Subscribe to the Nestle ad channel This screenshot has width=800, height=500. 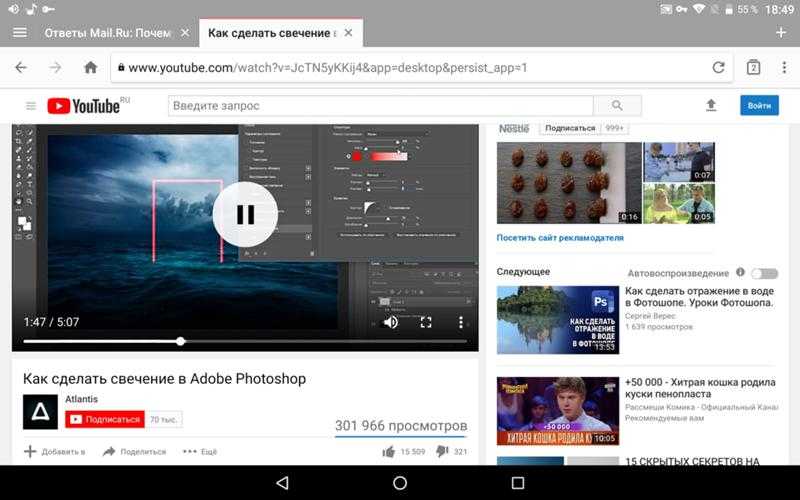click(x=570, y=128)
